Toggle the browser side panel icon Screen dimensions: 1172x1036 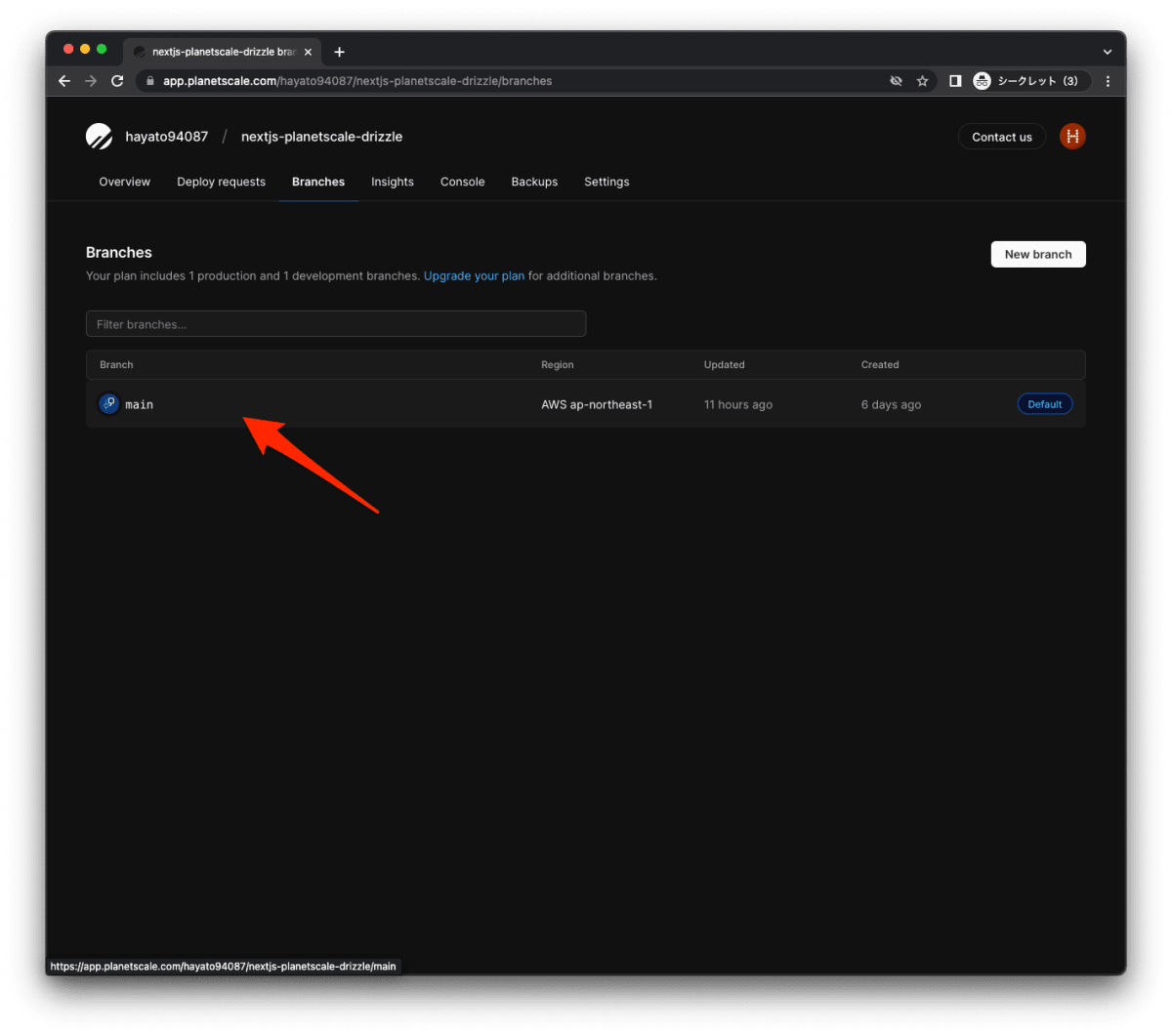(955, 81)
